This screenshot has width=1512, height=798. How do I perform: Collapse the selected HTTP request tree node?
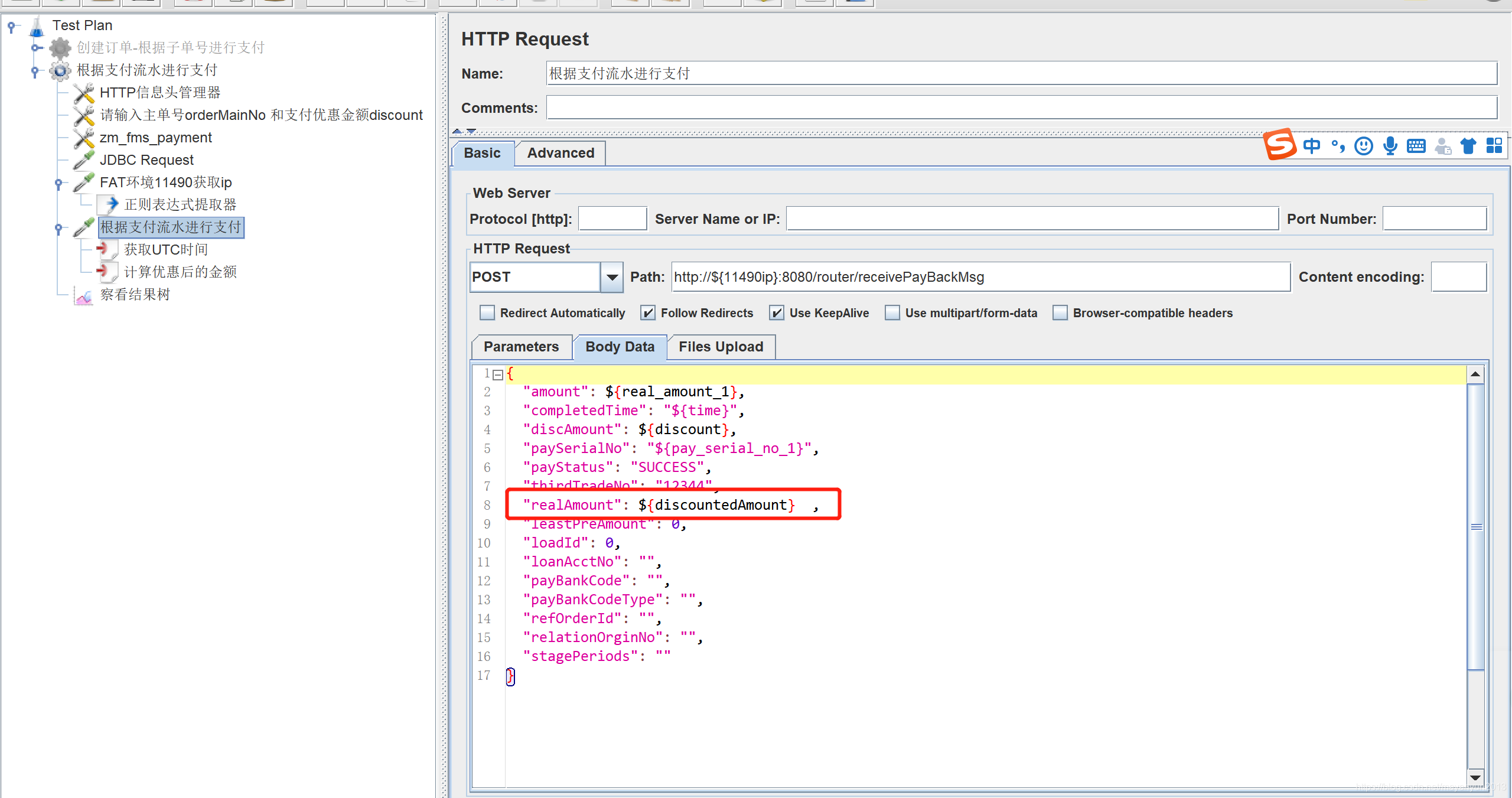point(58,228)
